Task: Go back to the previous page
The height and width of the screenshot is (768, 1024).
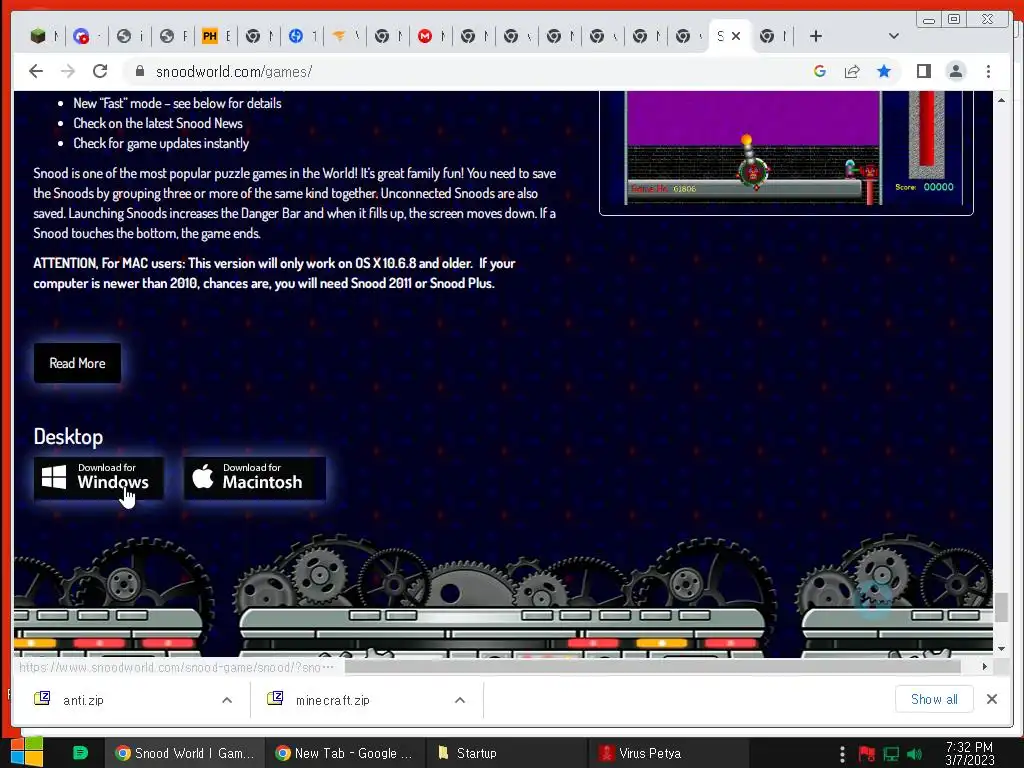Action: (36, 71)
